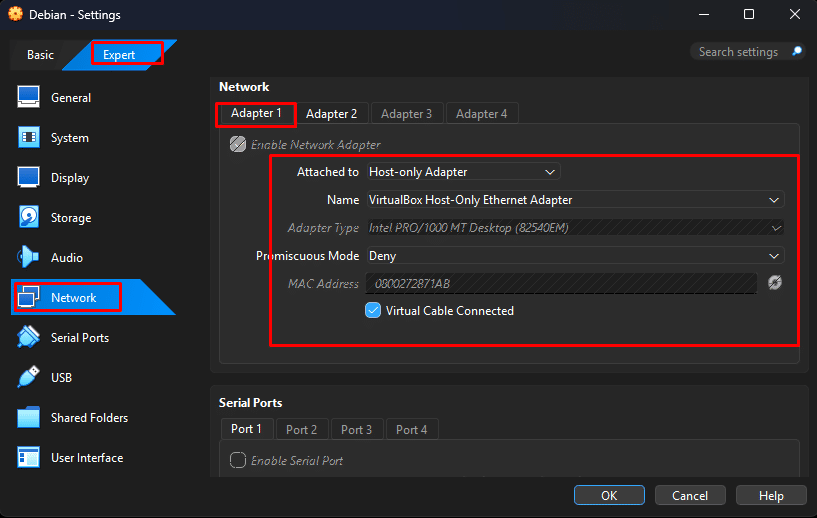
Task: Click the General monitor icon in sidebar
Action: tap(28, 97)
